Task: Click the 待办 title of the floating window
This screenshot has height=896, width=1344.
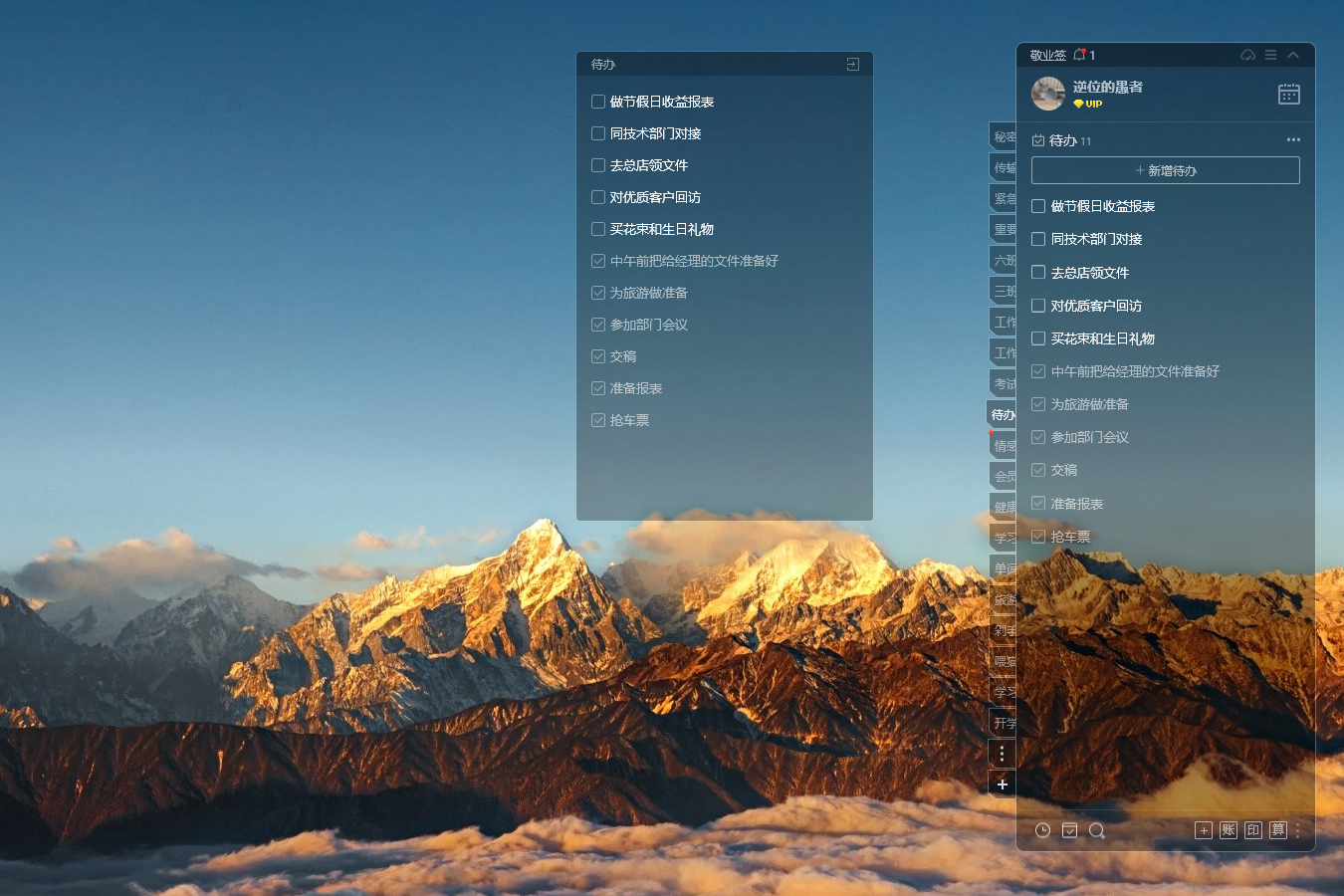Action: (x=603, y=64)
